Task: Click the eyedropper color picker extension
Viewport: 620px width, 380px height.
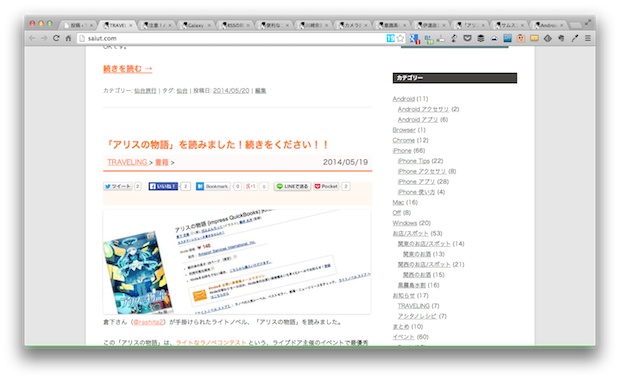Action: point(575,38)
